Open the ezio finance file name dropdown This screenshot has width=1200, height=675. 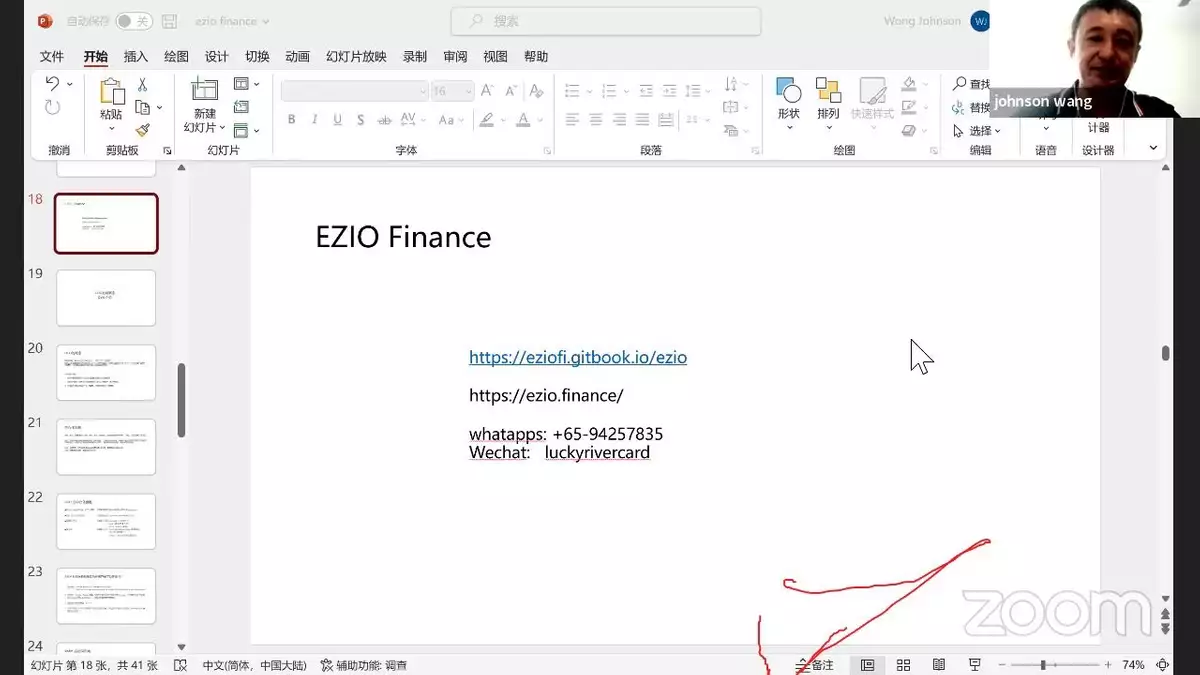coord(232,21)
